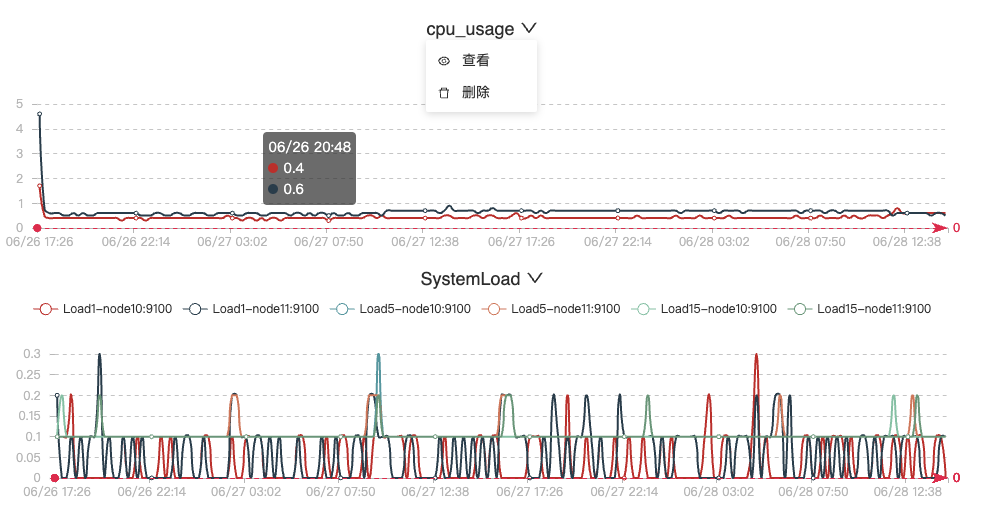Viewport: 987px width, 514px height.
Task: Expand the SystemLoad dropdown arrow
Action: click(535, 279)
